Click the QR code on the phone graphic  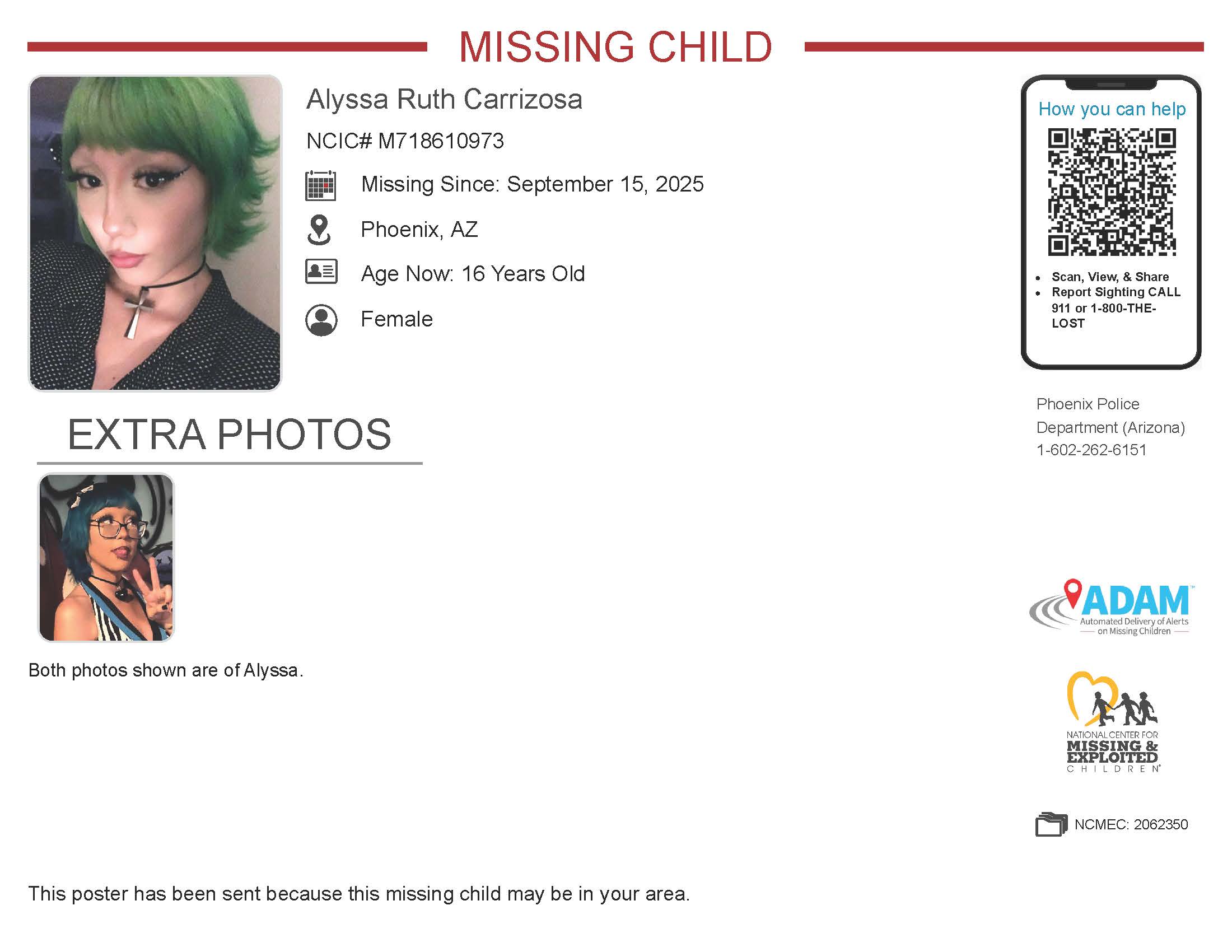click(1111, 192)
